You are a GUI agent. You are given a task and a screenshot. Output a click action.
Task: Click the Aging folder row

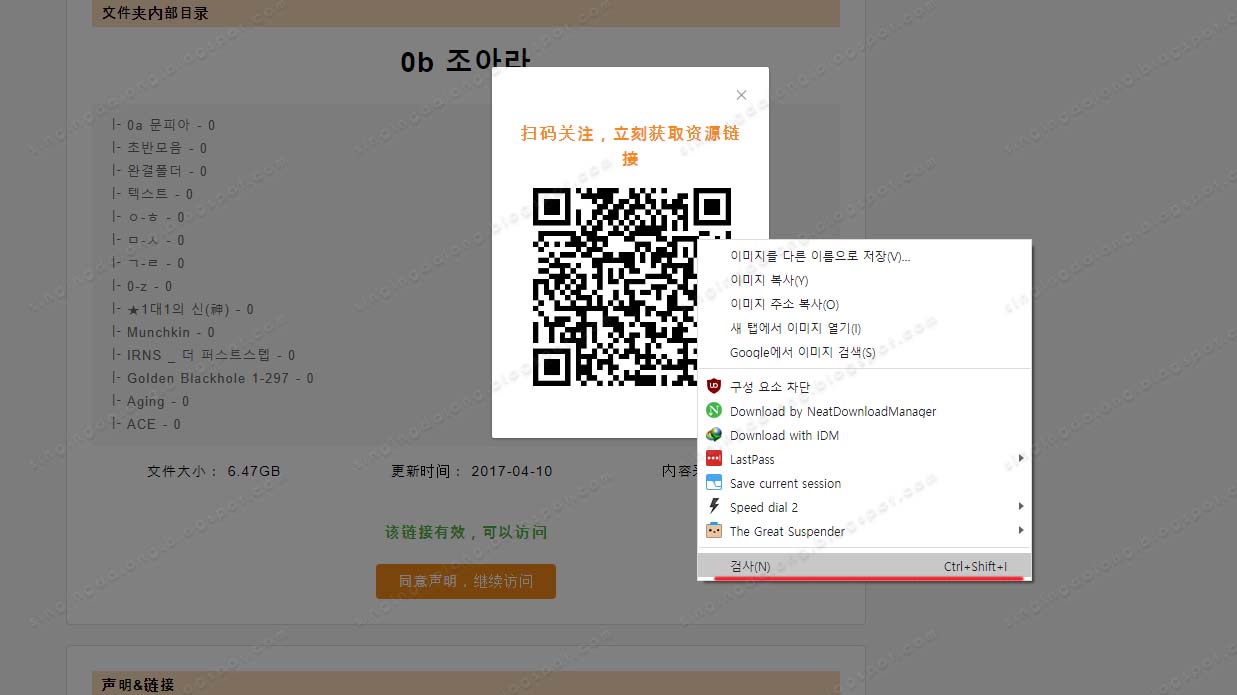152,401
